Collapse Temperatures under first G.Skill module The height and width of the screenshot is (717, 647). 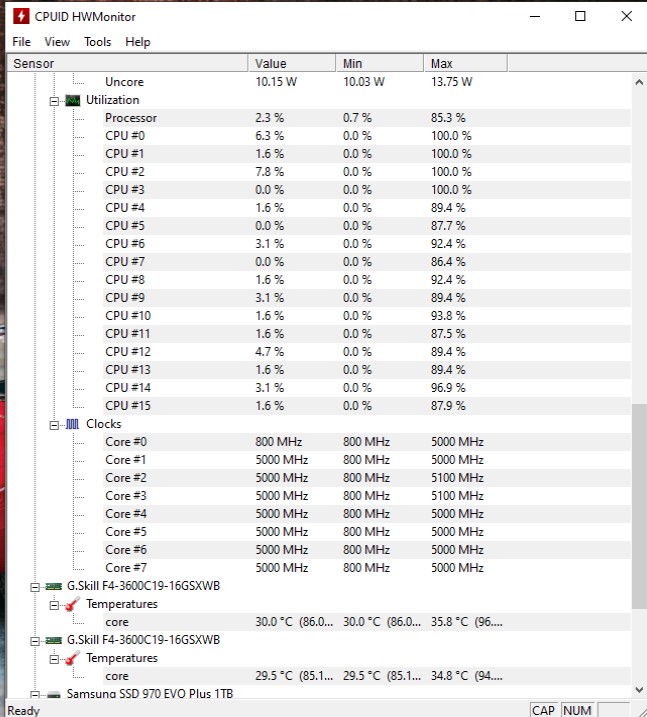click(x=54, y=605)
